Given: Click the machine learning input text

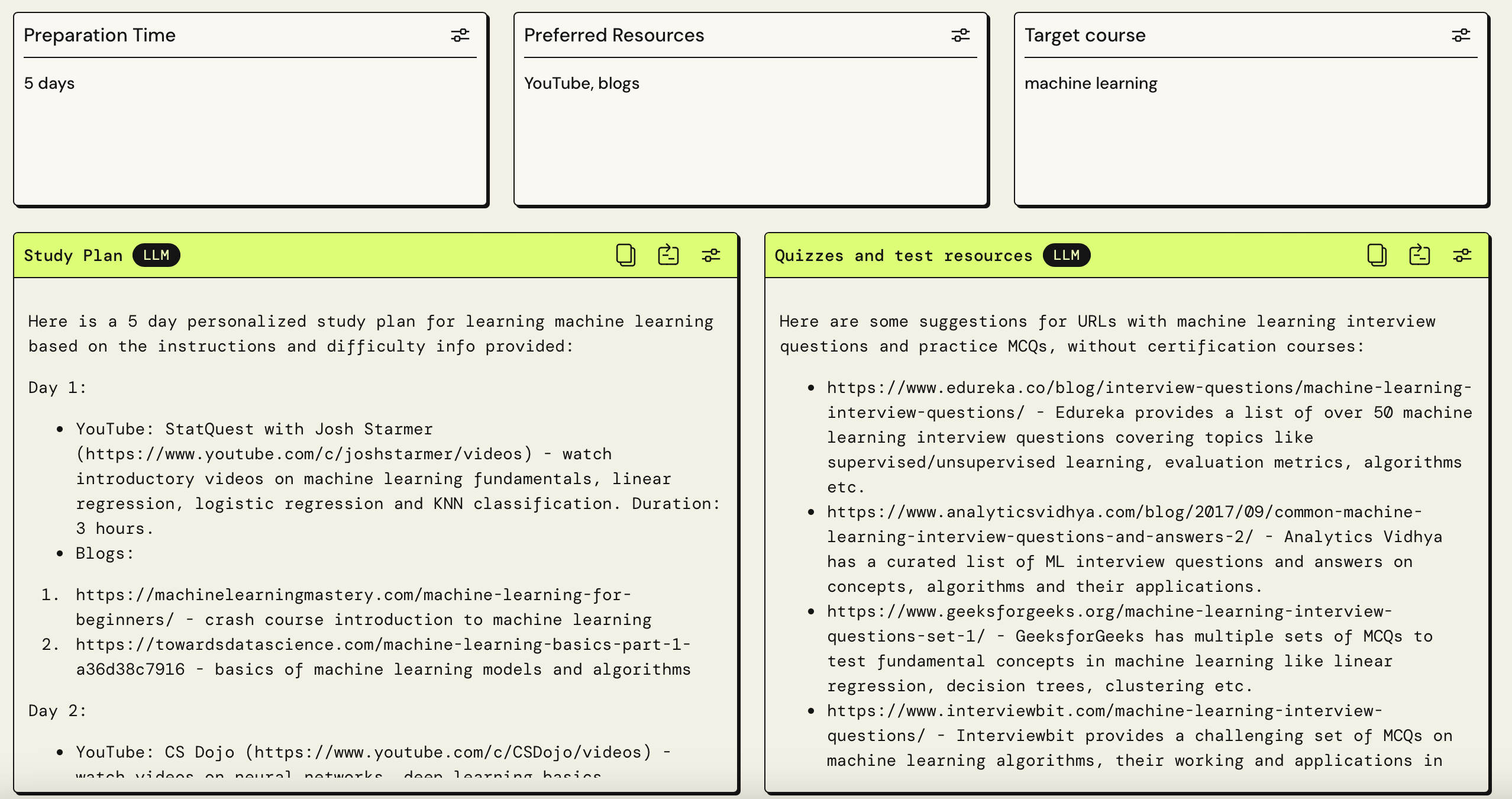Looking at the screenshot, I should (x=1090, y=83).
